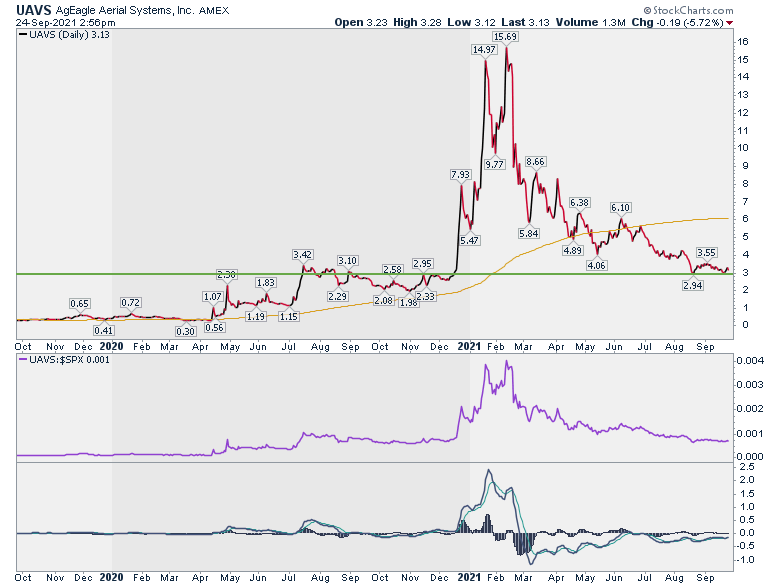
Task: Click the 16 value on price axis
Action: coord(743,42)
